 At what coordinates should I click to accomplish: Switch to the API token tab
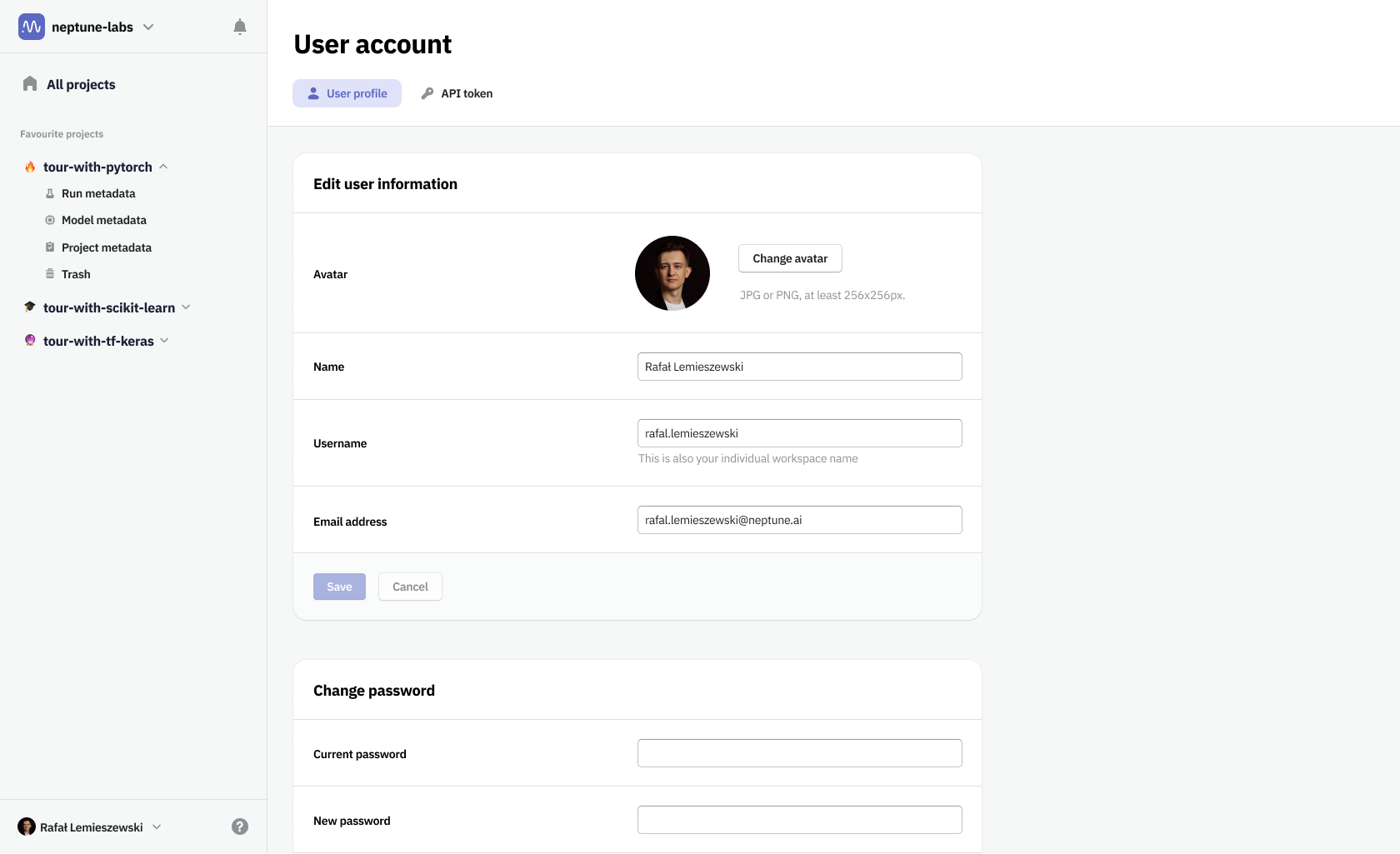click(457, 93)
